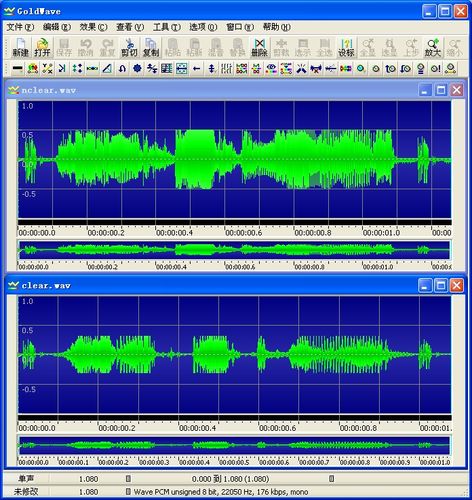Image resolution: width=472 pixels, height=500 pixels.
Task: Click the nclear.wav overview waveform strip
Action: 234,250
